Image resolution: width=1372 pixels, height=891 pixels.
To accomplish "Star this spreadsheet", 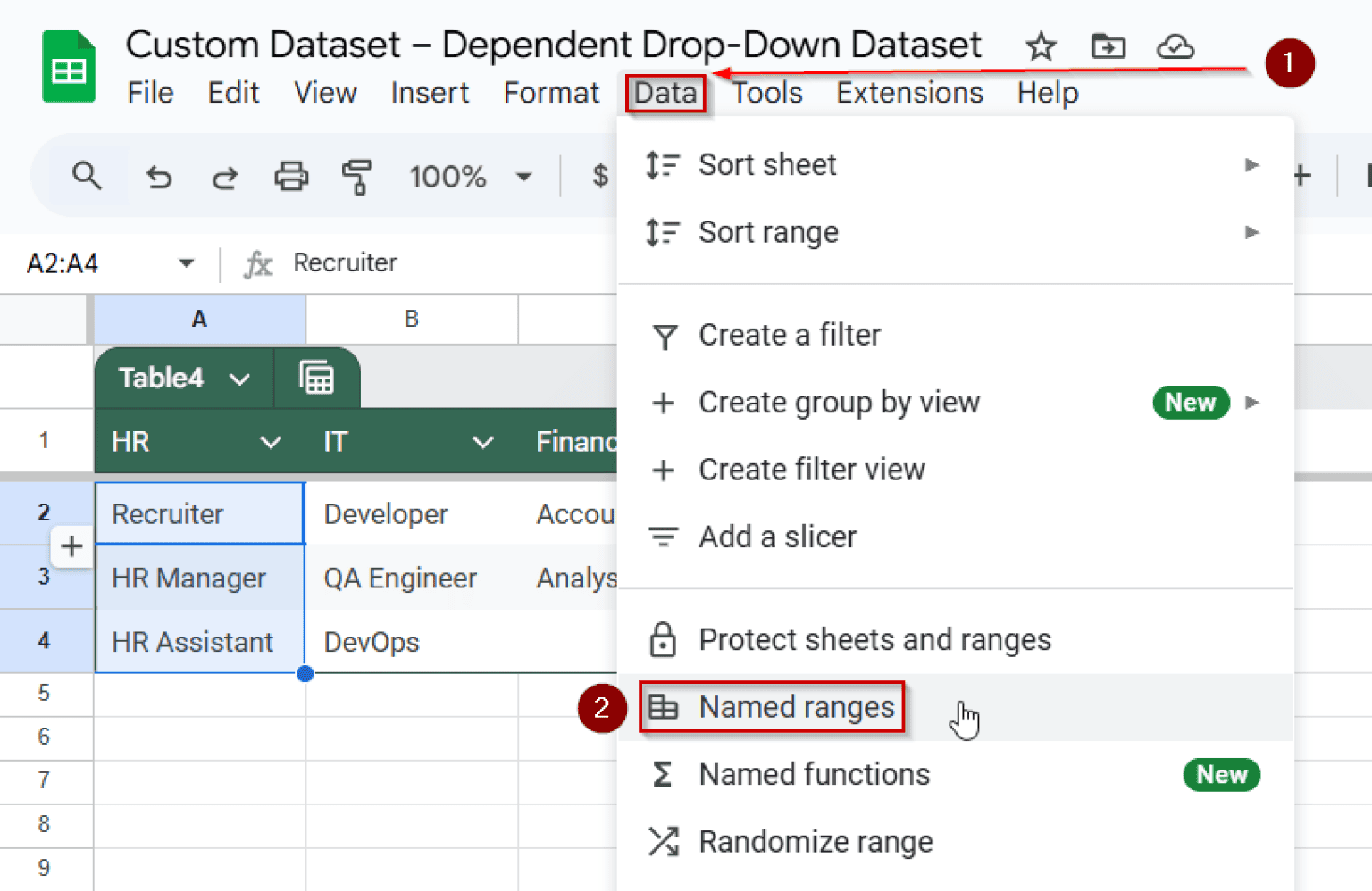I will pyautogui.click(x=1041, y=46).
